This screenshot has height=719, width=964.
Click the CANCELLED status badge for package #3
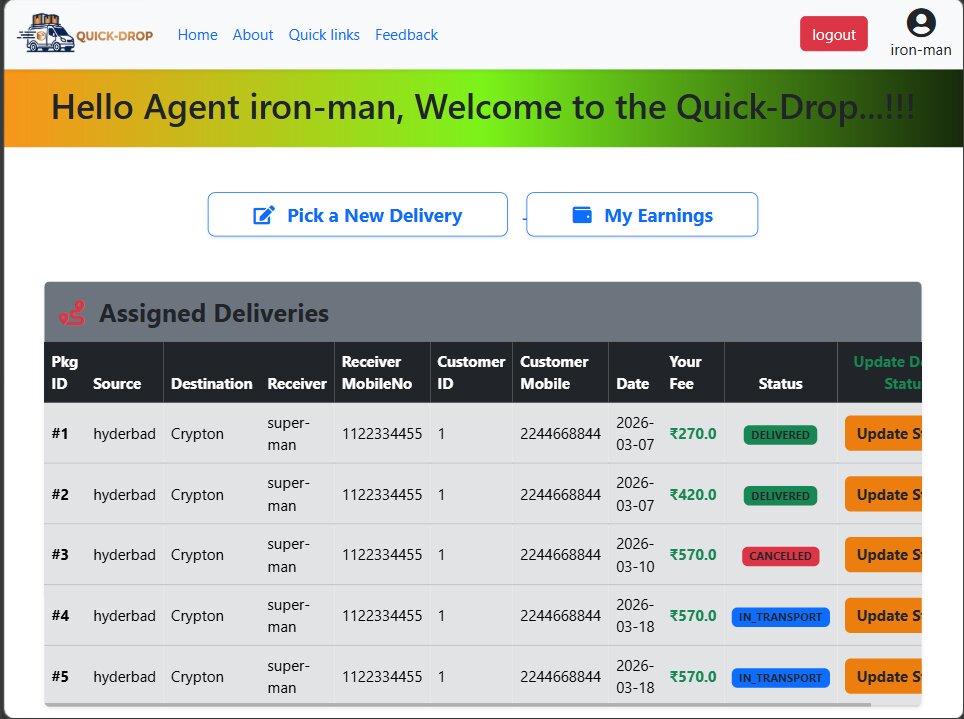[780, 556]
